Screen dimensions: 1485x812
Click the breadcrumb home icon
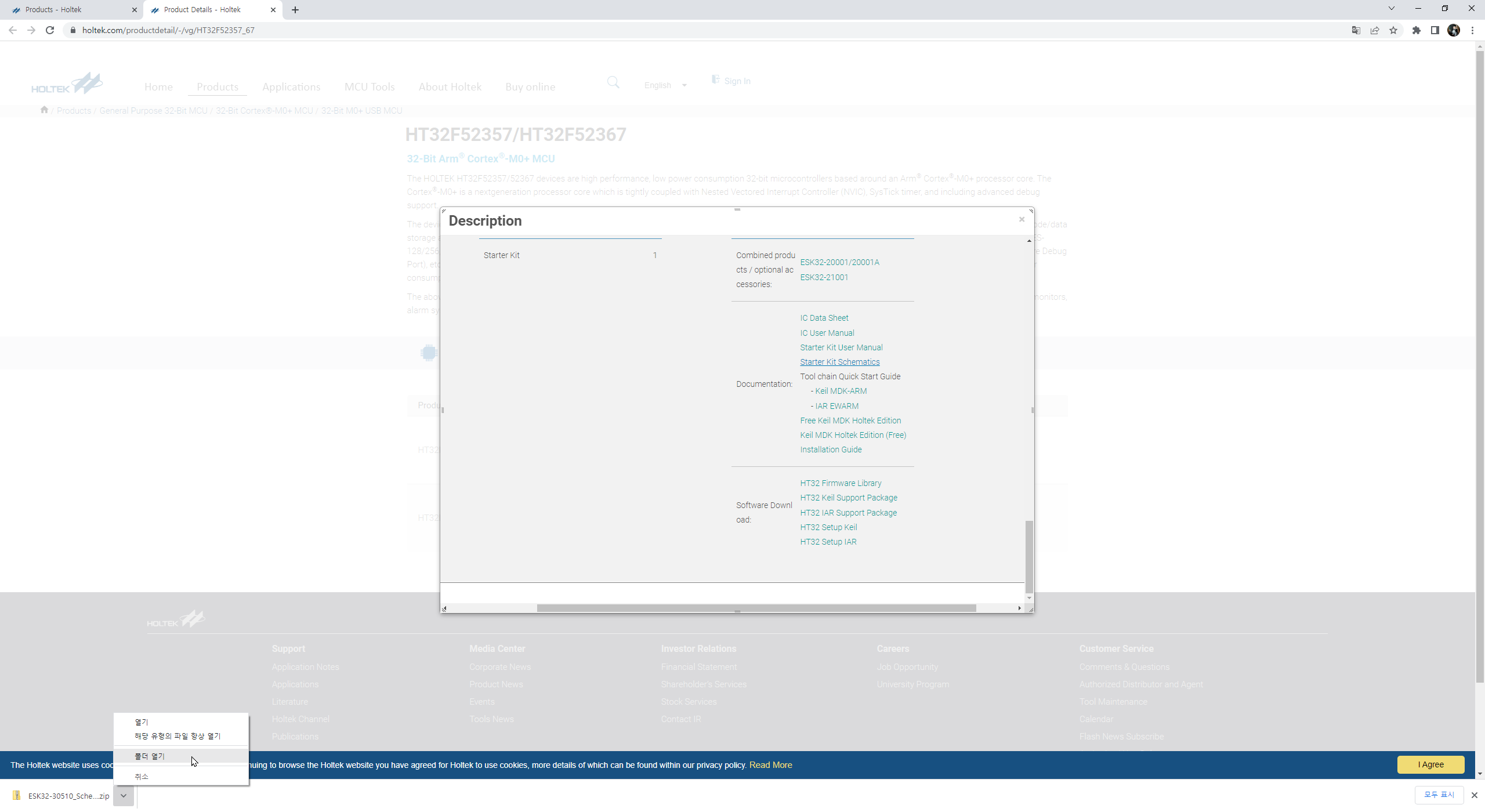[x=44, y=110]
